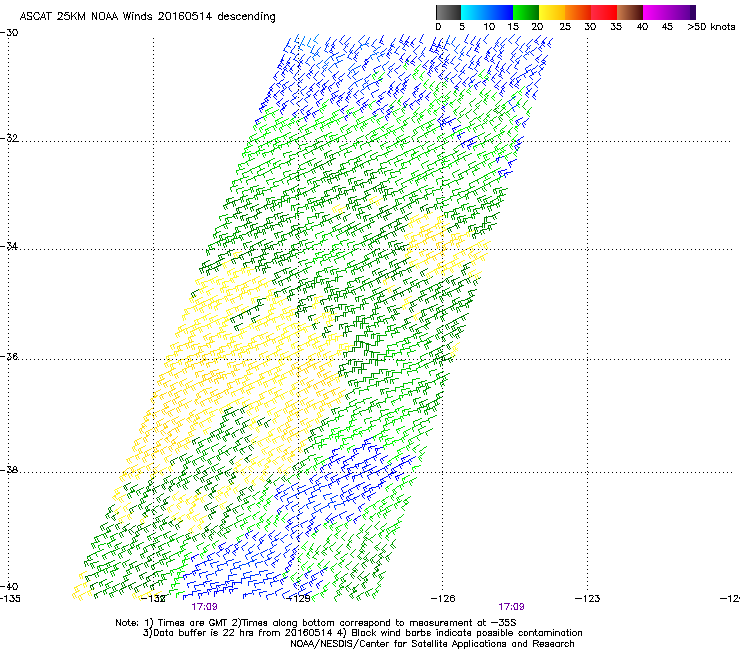Click the legend label '25'
Viewport: 740px width, 650px height.
[x=565, y=27]
